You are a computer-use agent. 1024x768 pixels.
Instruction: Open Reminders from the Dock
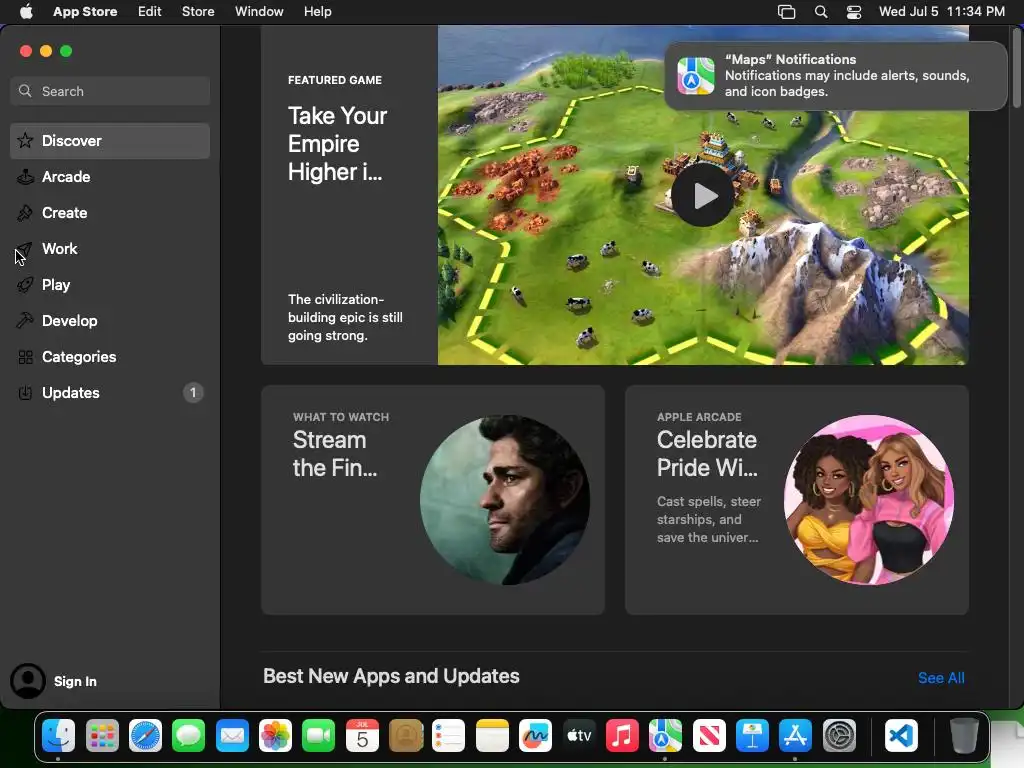tap(449, 736)
